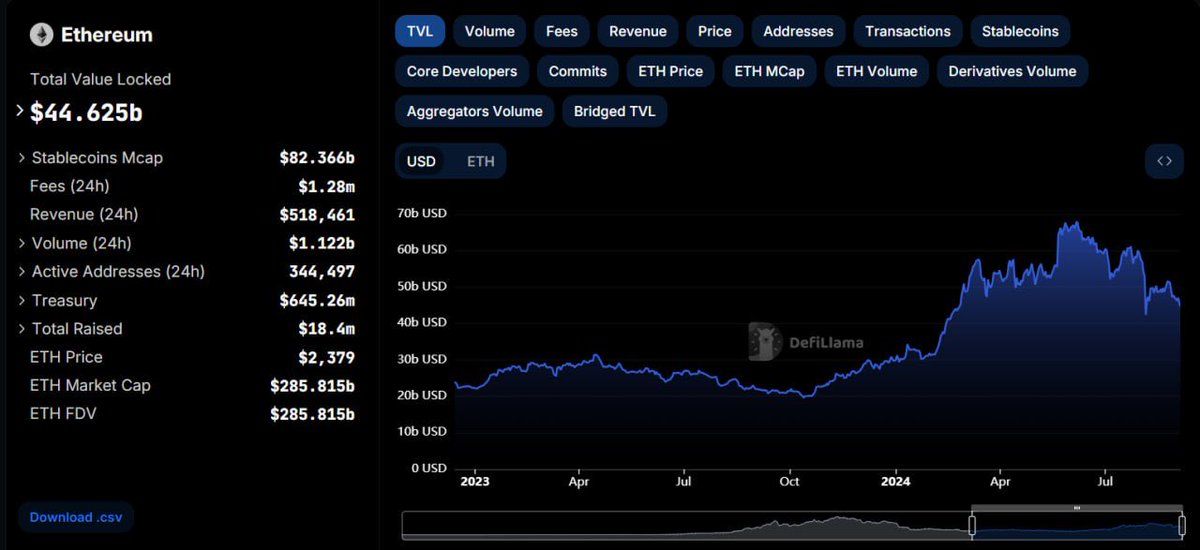Screen dimensions: 1200x550
Task: Enable the ETH MCap chart series
Action: coord(769,71)
